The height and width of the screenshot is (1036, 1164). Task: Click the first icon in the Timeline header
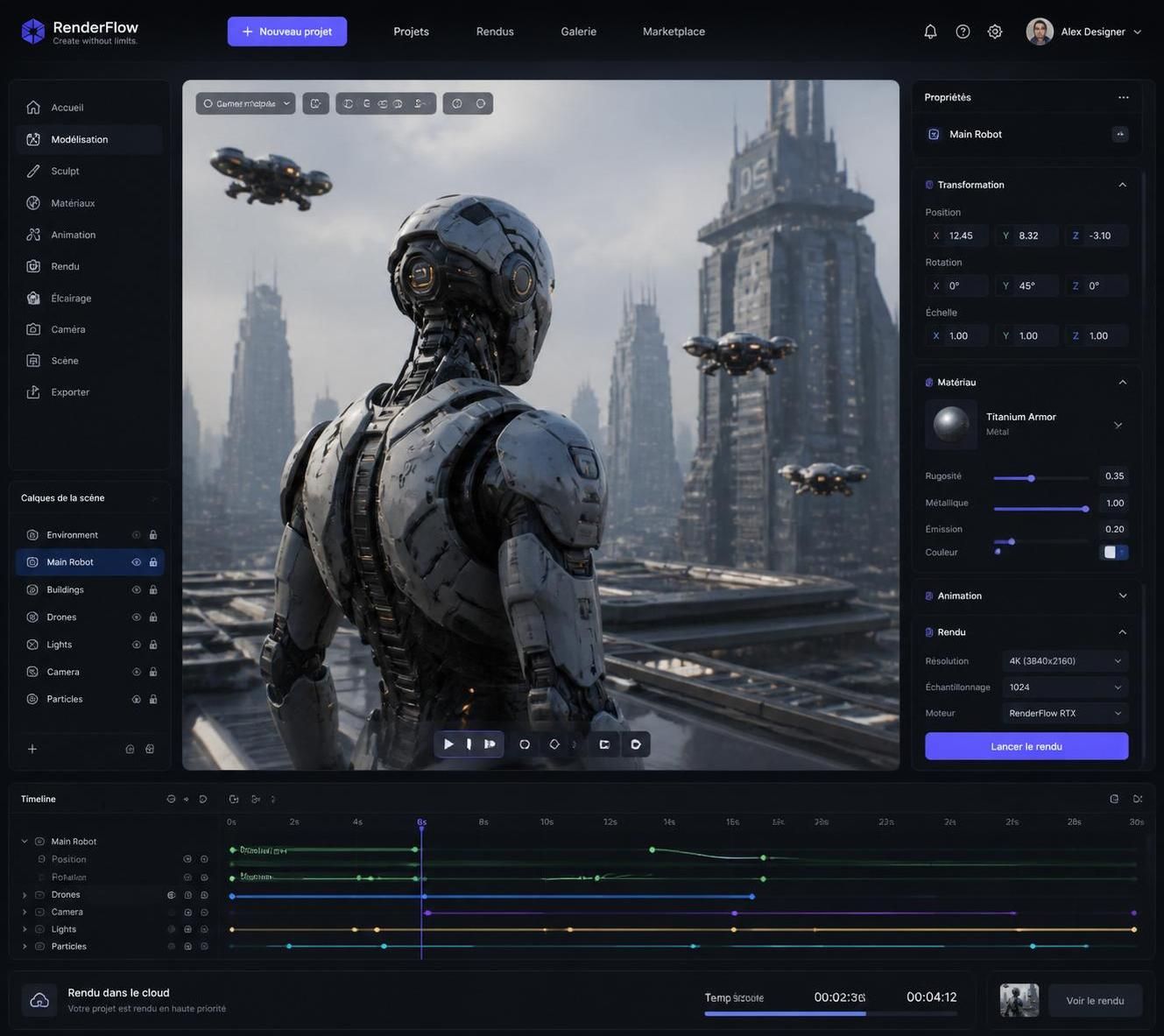[x=171, y=799]
